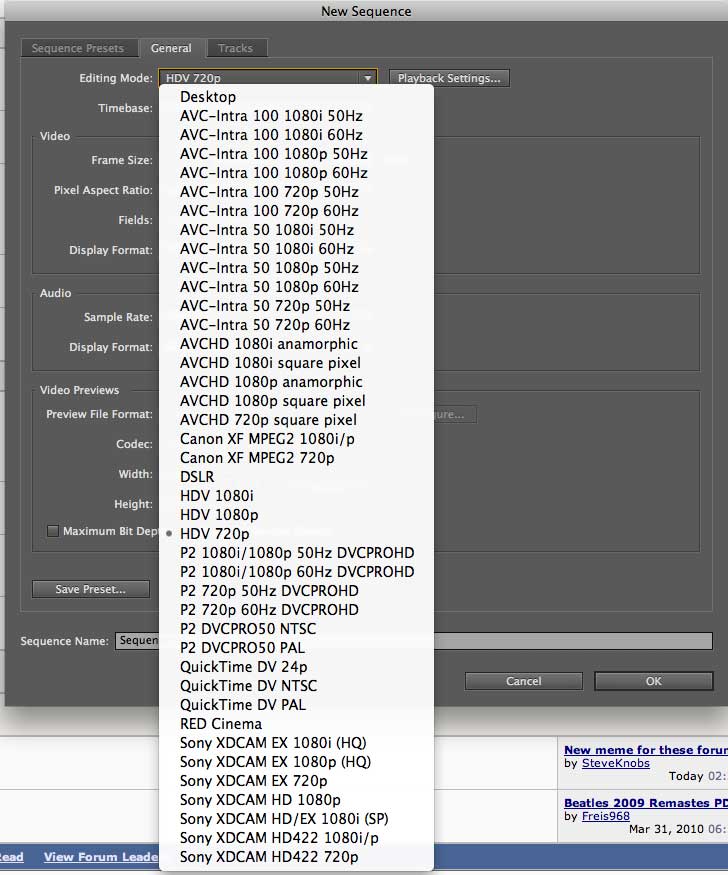Choose AVC-Intra 50 1080p 50Hz

(x=296, y=267)
